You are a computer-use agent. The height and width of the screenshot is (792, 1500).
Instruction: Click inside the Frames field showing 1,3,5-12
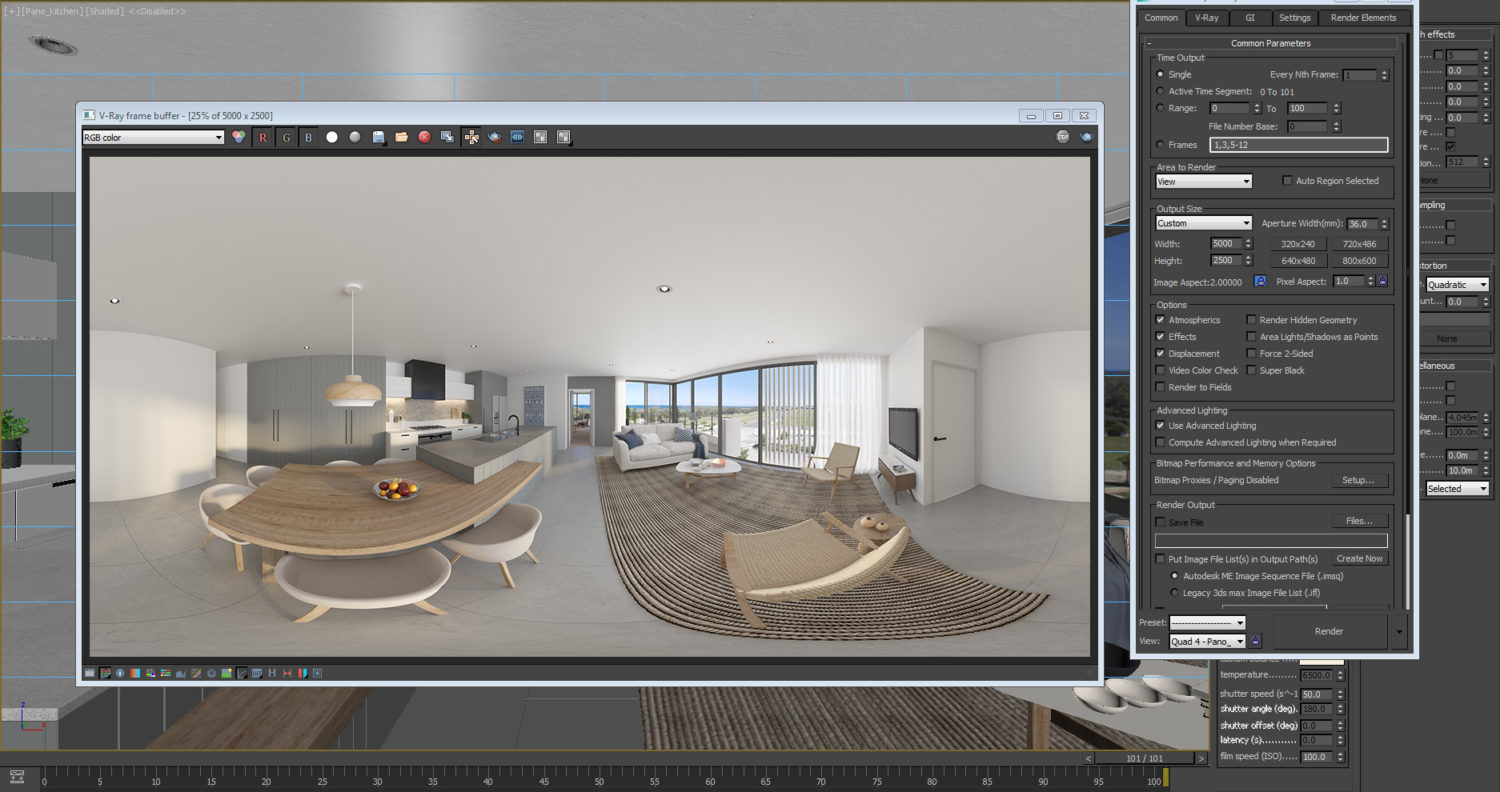click(x=1298, y=144)
